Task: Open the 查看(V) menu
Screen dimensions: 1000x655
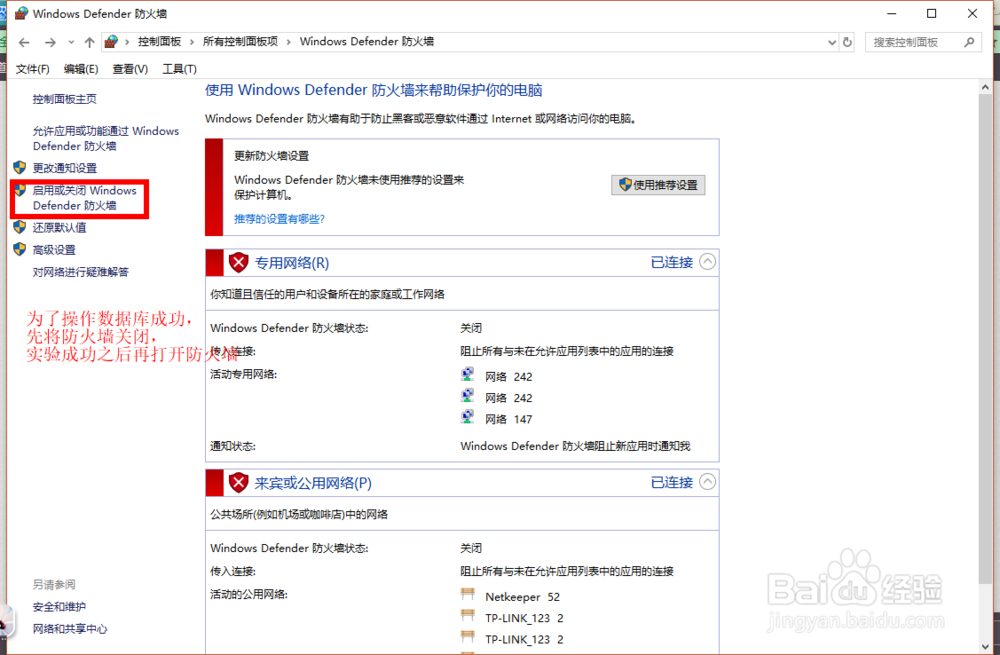Action: (130, 69)
